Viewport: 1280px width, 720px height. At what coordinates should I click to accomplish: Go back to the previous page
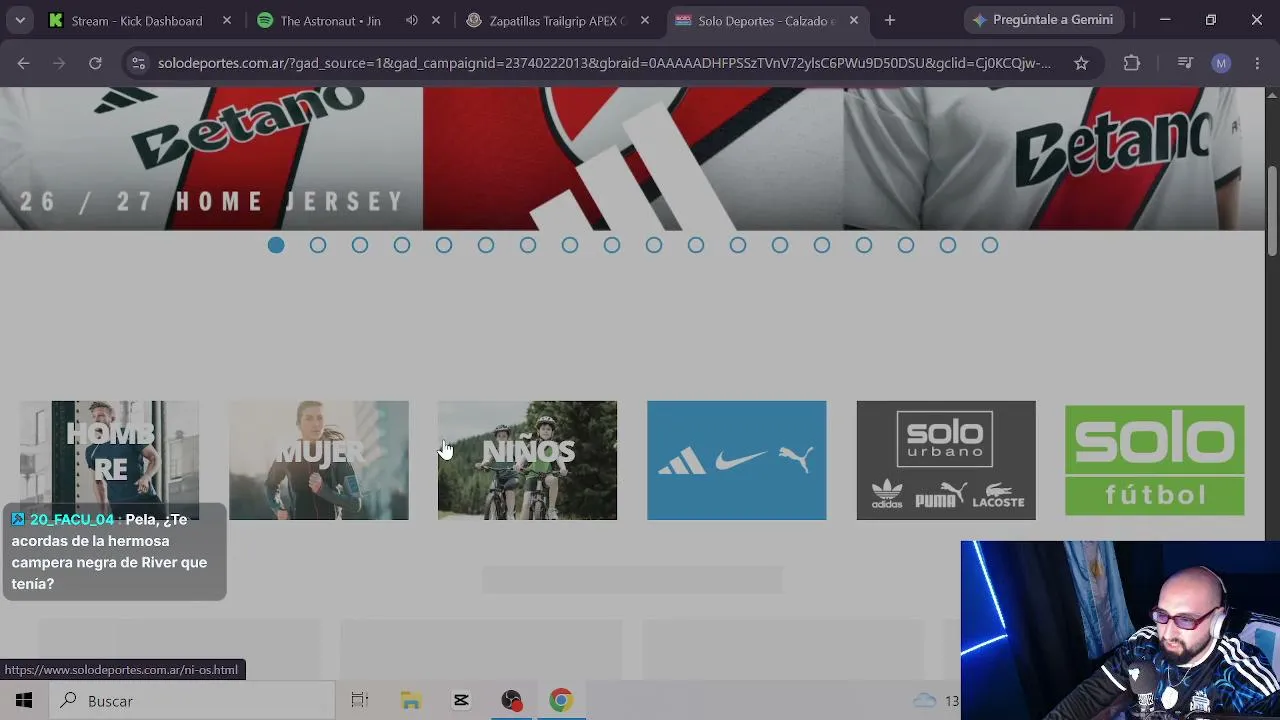[x=23, y=63]
